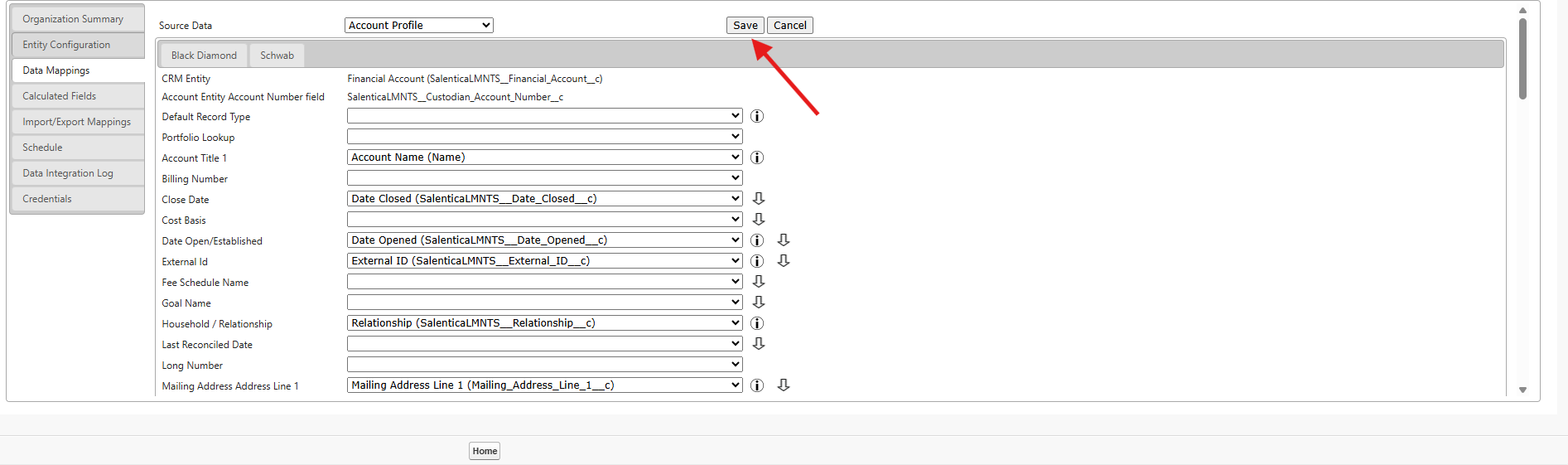The image size is (1568, 465).
Task: Click down-arrow icon on Last Reconciled Date row
Action: pos(758,344)
